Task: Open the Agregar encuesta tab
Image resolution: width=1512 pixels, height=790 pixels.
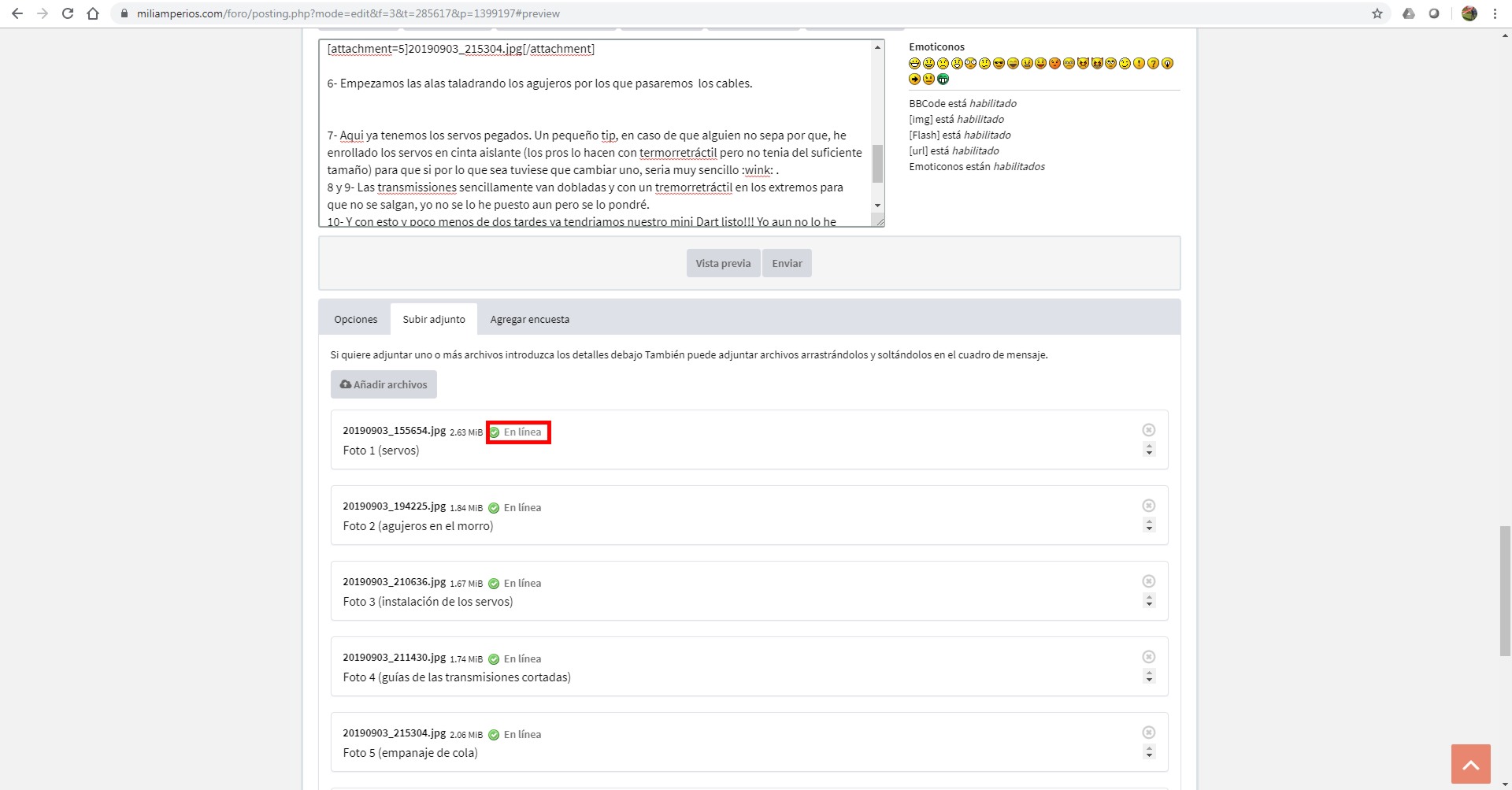Action: click(x=529, y=320)
